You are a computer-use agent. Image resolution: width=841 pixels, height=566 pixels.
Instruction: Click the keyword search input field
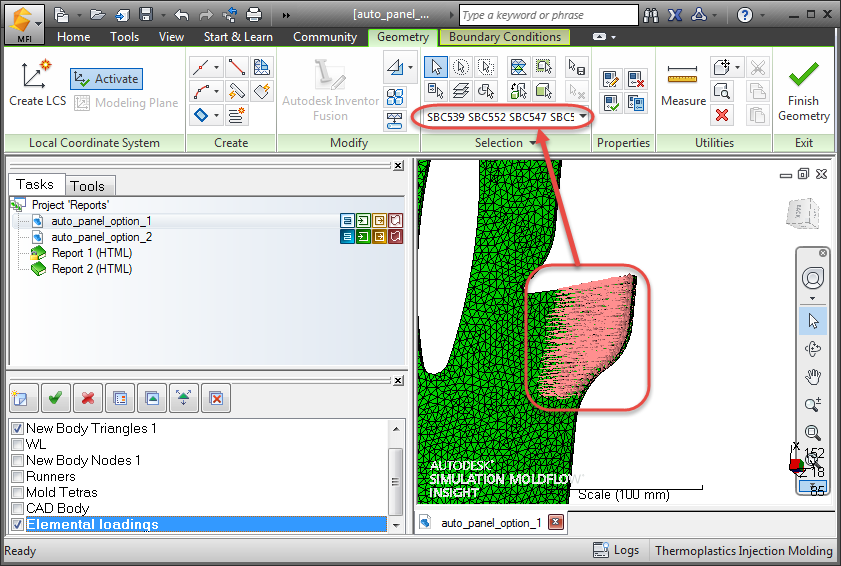(549, 15)
